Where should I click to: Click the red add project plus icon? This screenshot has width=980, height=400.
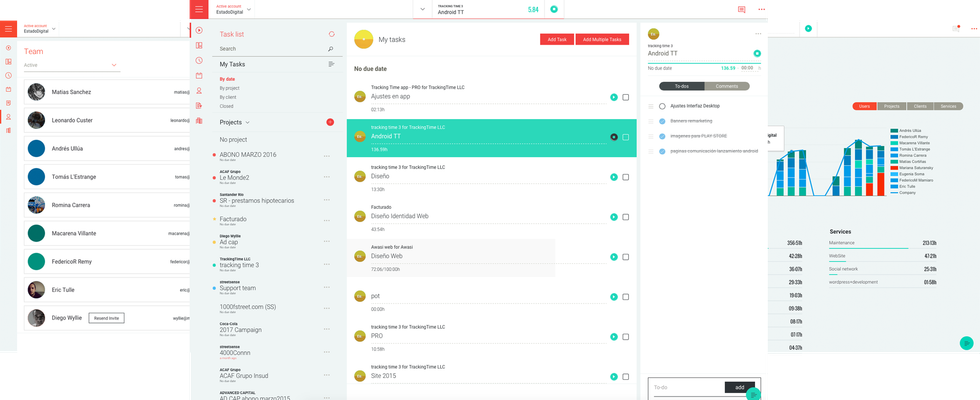click(x=330, y=122)
